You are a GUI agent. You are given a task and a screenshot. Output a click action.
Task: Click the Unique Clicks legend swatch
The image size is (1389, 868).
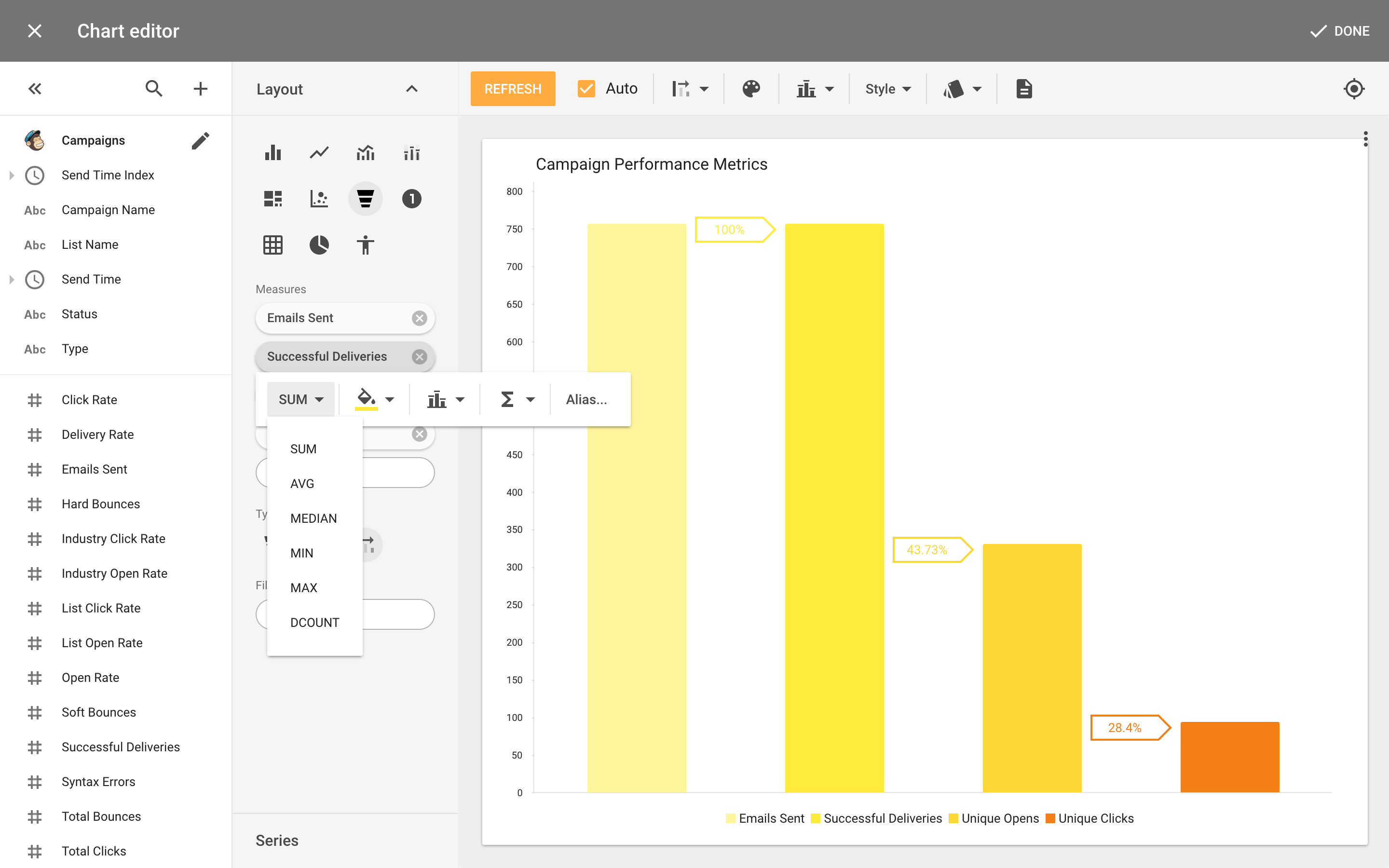tap(1050, 819)
